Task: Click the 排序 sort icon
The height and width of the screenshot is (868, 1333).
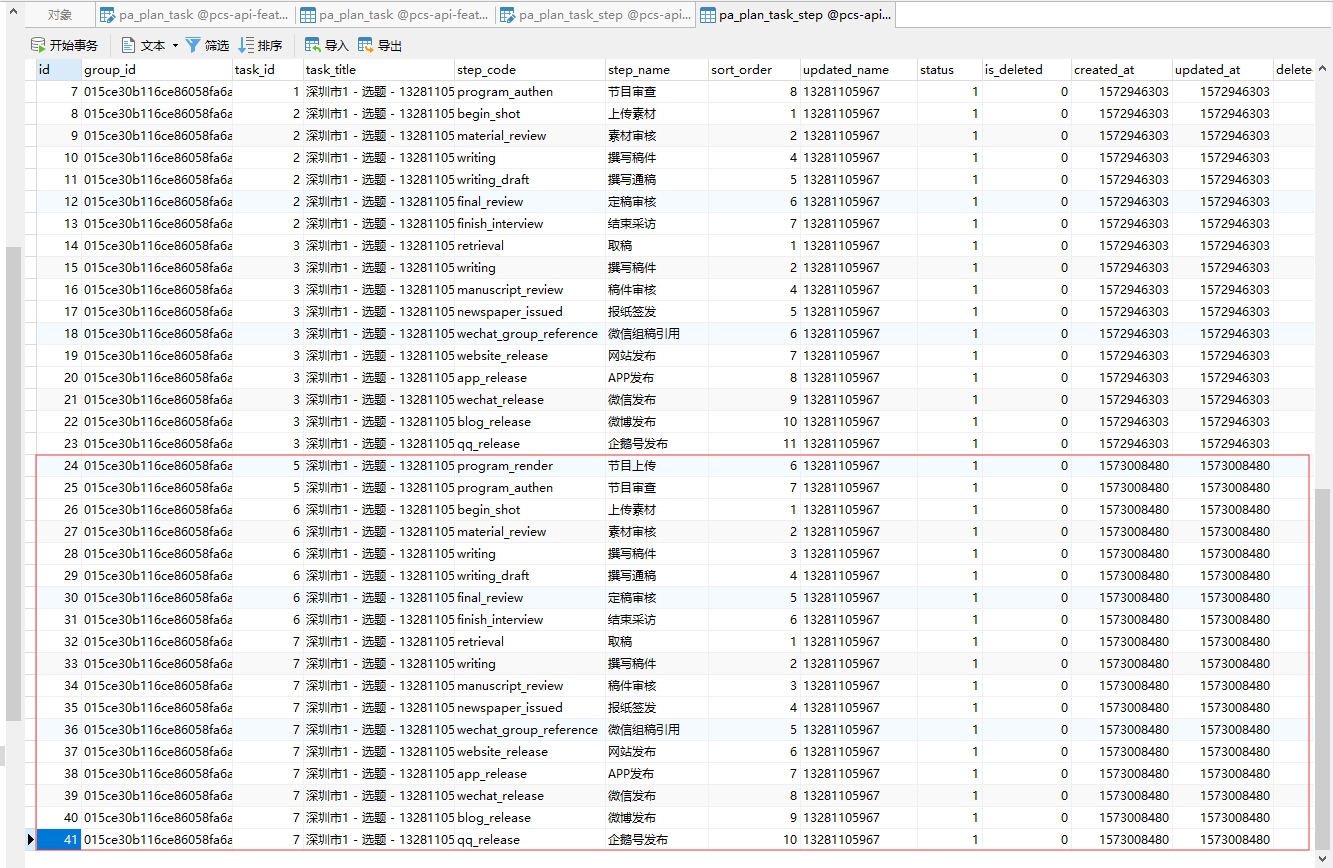Action: [x=246, y=45]
